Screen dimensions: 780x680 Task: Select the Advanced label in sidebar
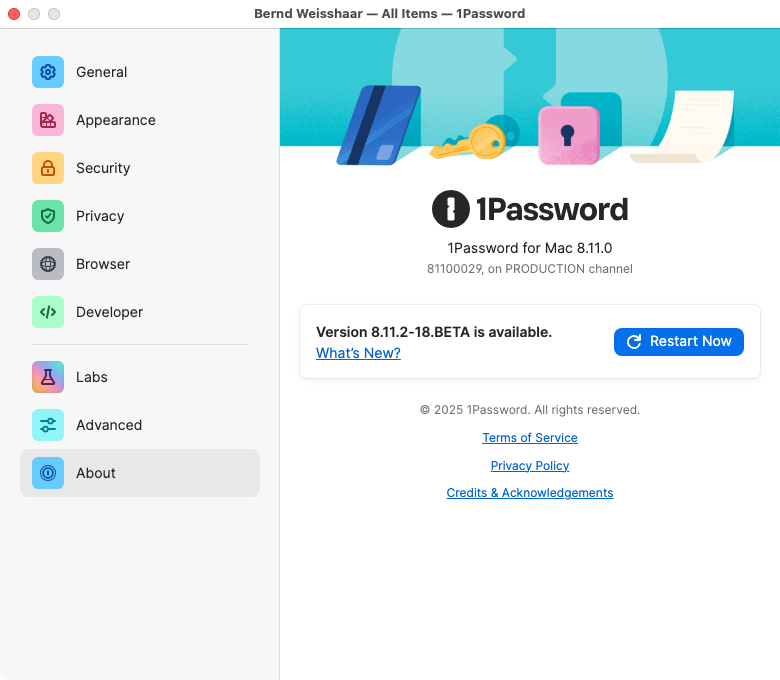108,425
